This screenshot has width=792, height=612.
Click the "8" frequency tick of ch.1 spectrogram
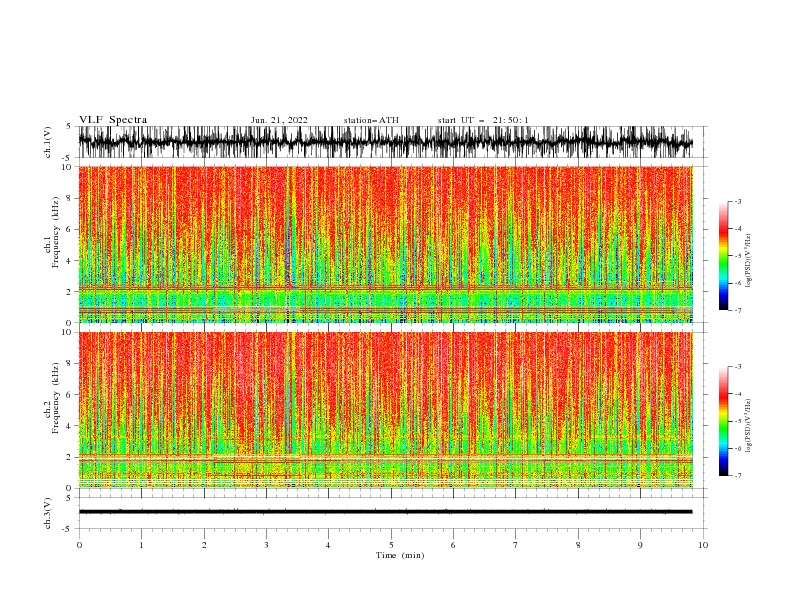click(x=70, y=198)
